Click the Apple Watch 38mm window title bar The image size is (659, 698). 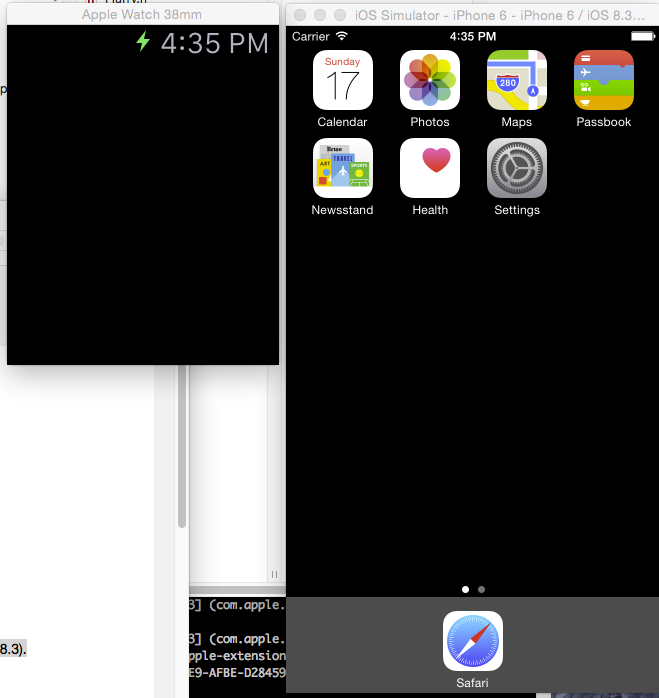pos(142,15)
